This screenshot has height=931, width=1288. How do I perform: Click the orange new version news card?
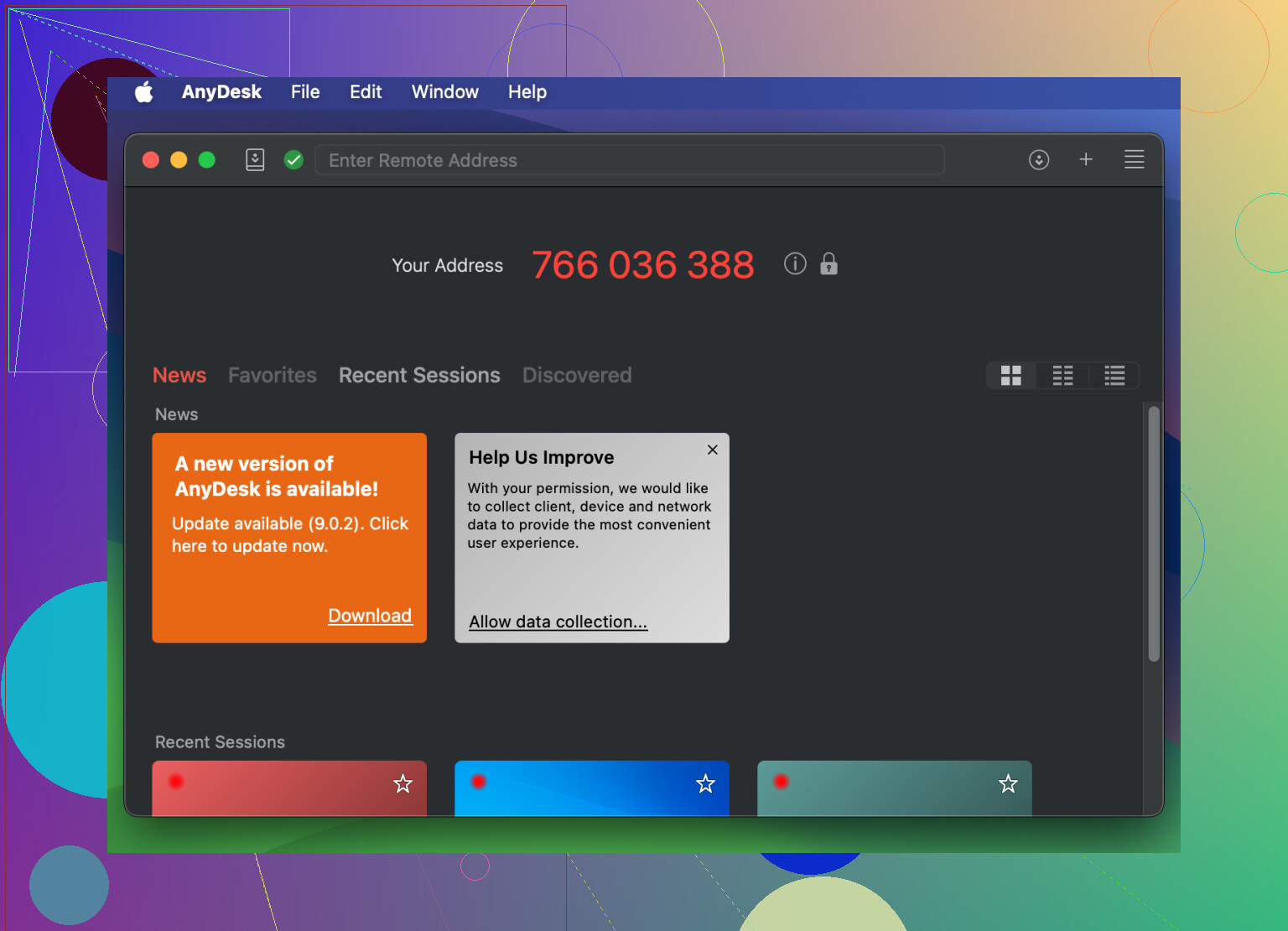coord(289,538)
